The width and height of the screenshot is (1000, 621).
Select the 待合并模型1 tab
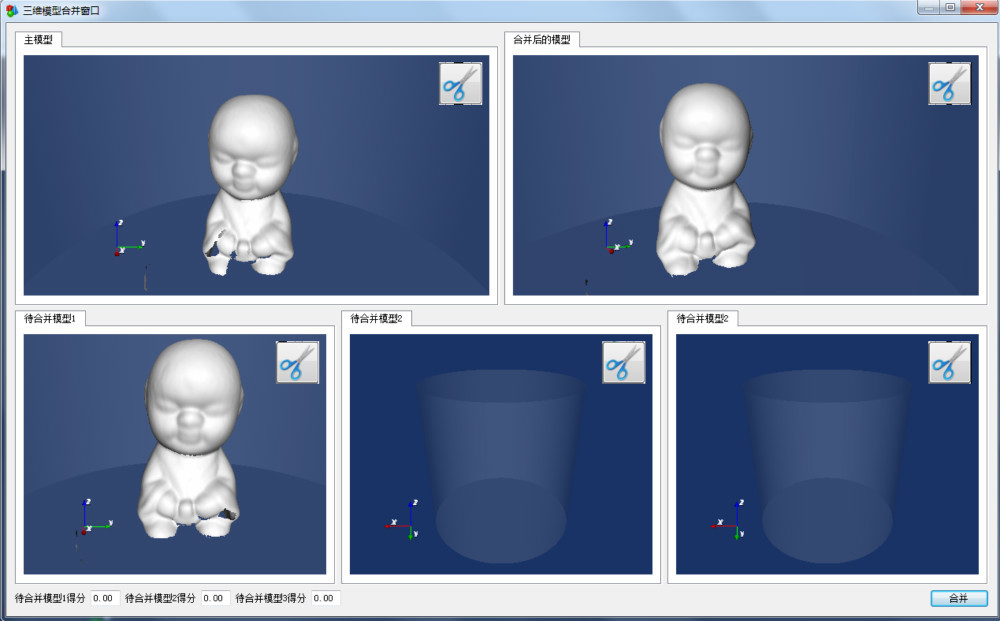tap(50, 318)
